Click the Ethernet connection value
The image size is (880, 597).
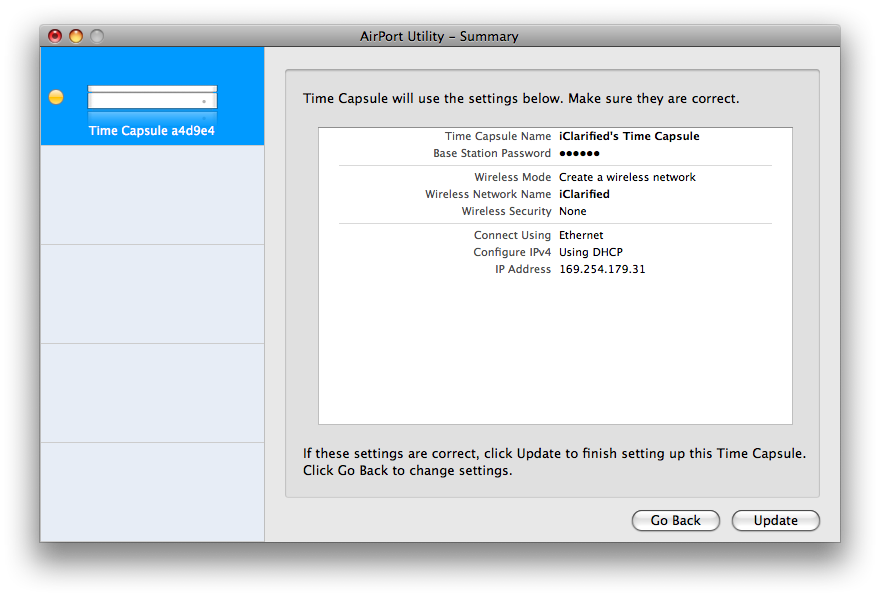point(581,235)
